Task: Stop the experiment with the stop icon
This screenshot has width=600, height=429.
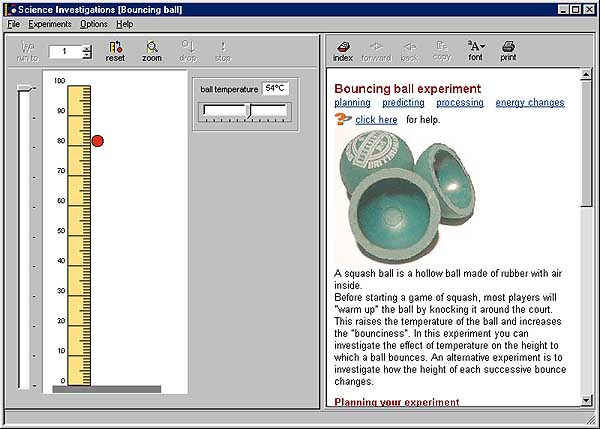Action: (223, 52)
